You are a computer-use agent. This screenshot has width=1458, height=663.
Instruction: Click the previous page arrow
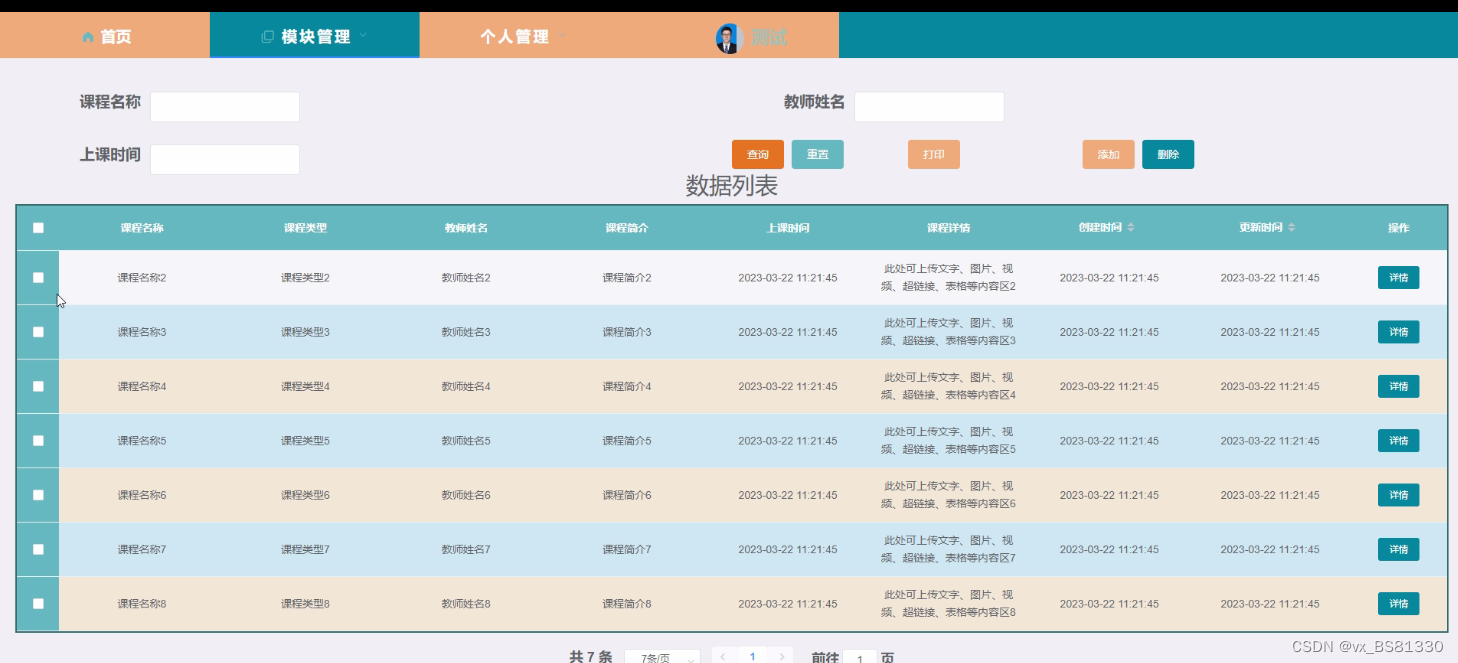723,656
